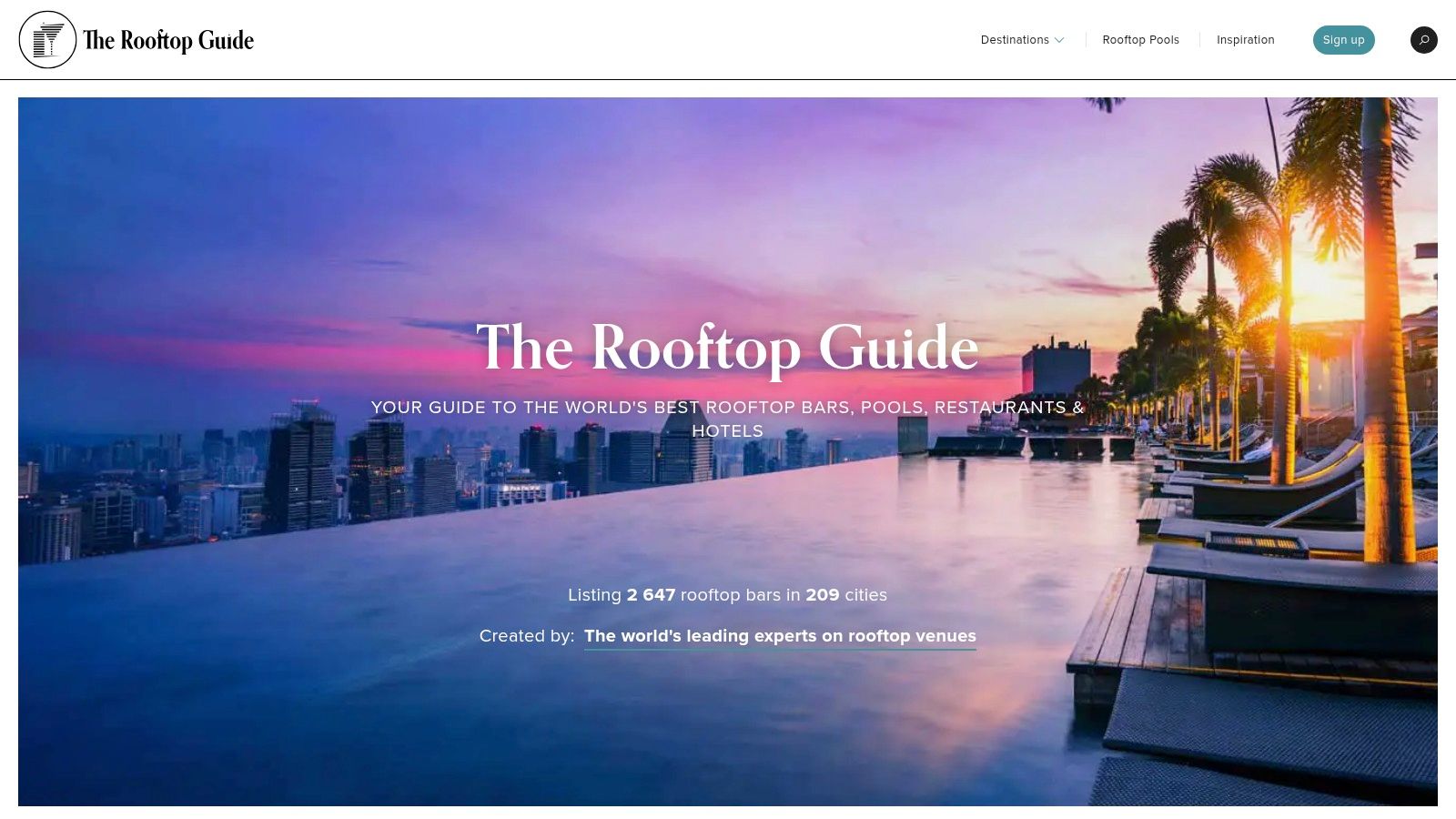Open the search magnifier icon
The image size is (1456, 819).
[x=1424, y=40]
